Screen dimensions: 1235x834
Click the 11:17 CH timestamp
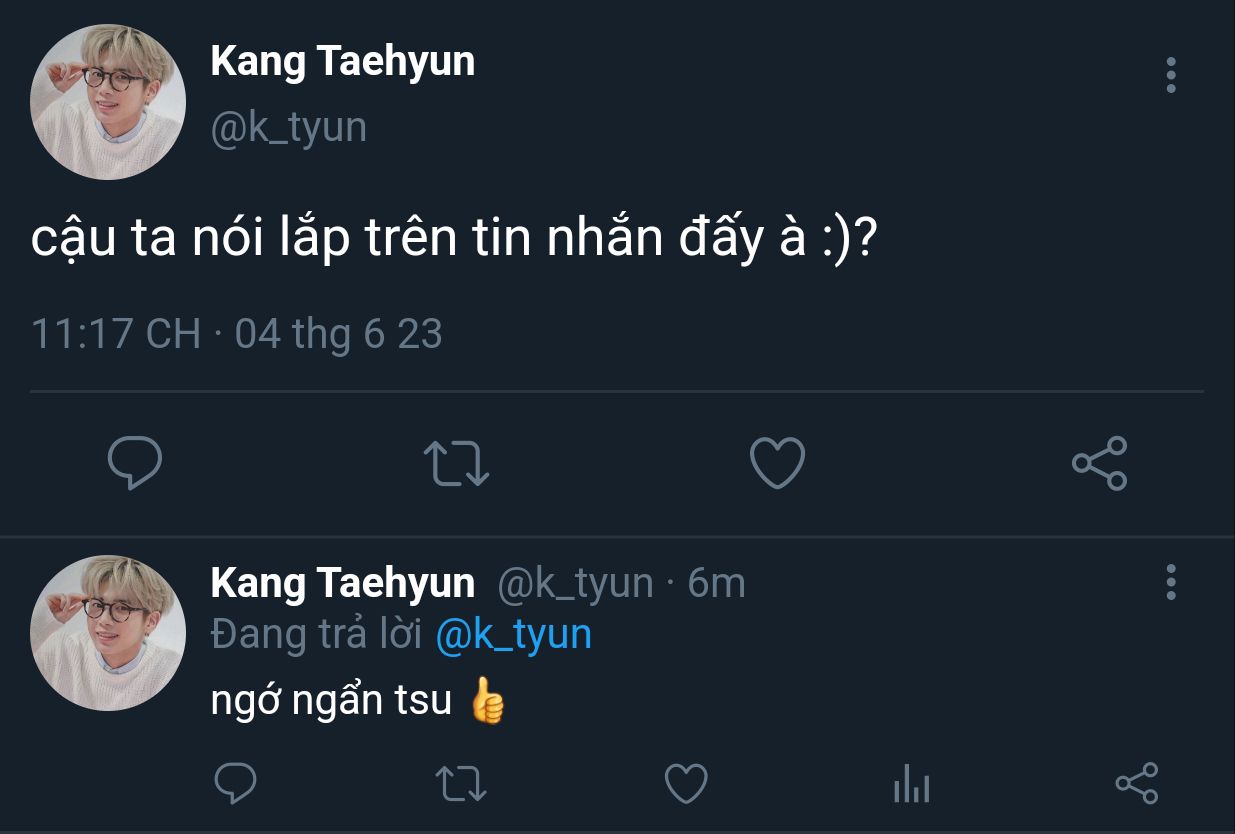coord(116,333)
